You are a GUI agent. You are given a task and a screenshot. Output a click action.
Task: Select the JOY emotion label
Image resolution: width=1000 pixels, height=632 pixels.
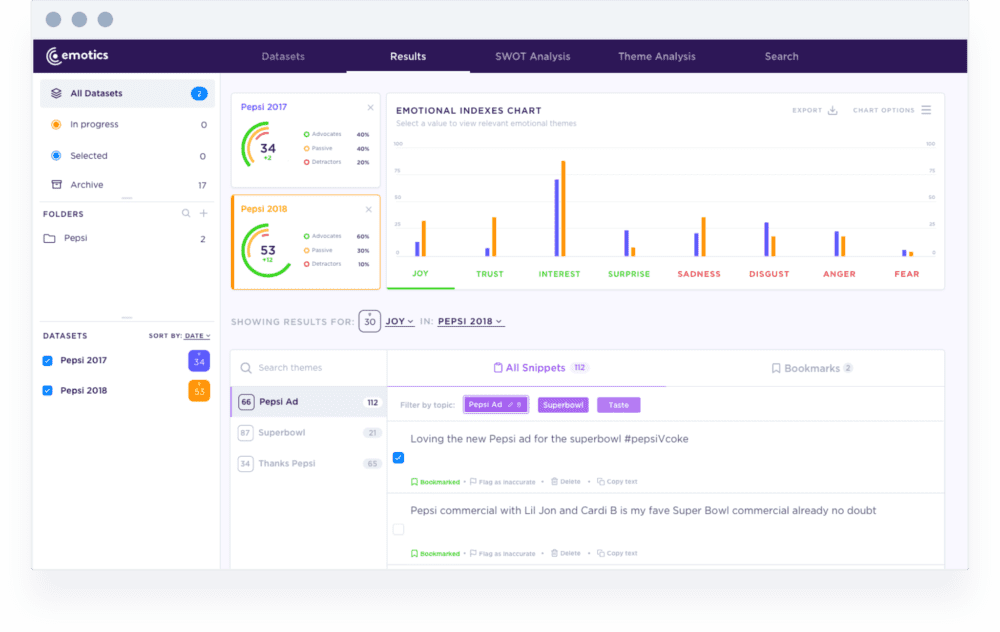pos(420,274)
